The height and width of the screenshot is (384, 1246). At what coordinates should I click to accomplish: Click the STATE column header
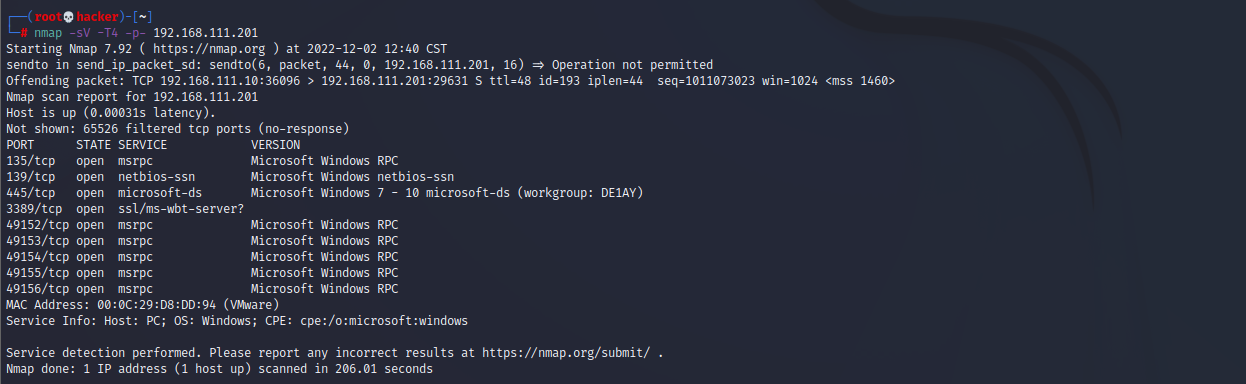point(93,144)
